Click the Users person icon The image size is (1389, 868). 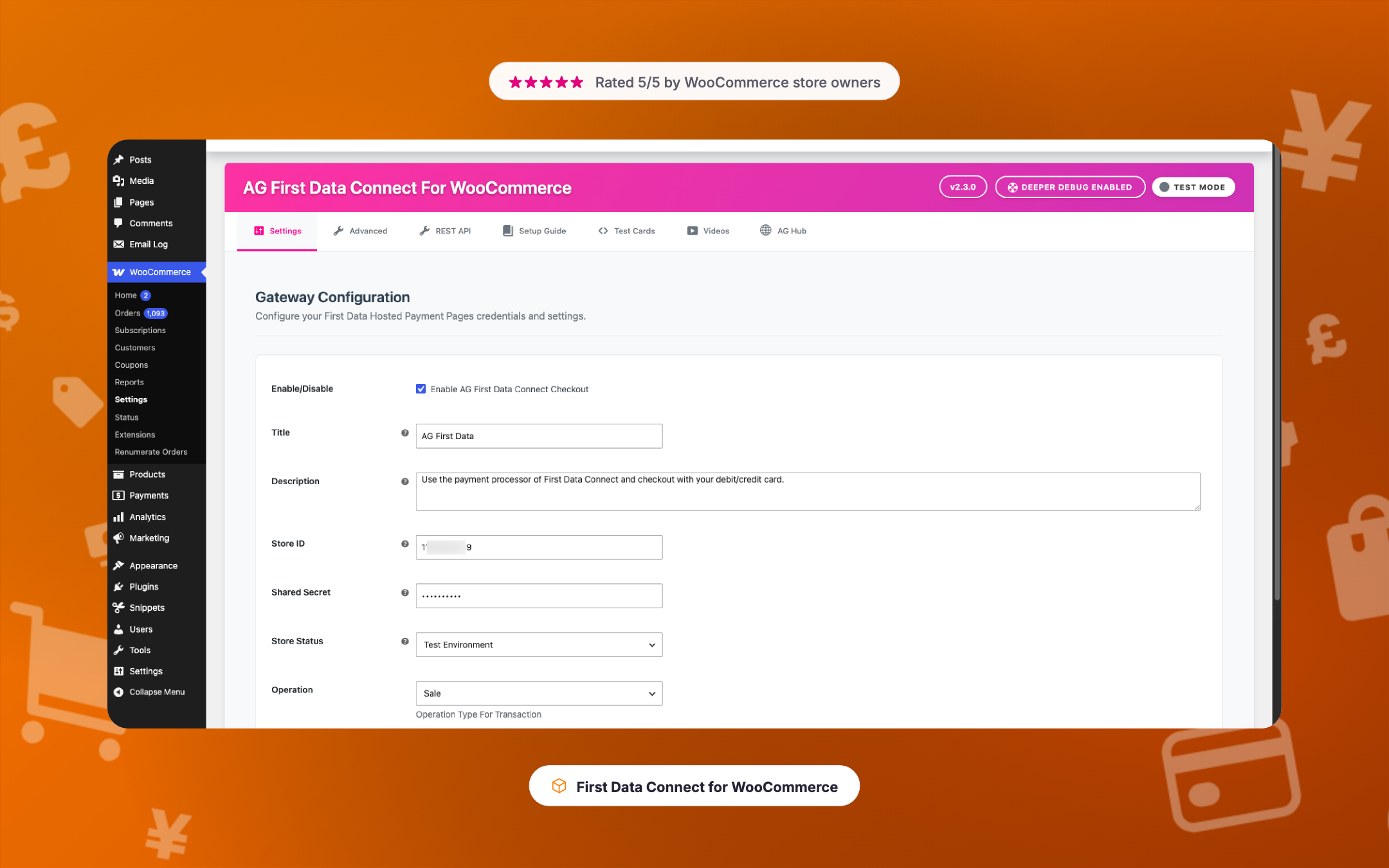pyautogui.click(x=118, y=629)
